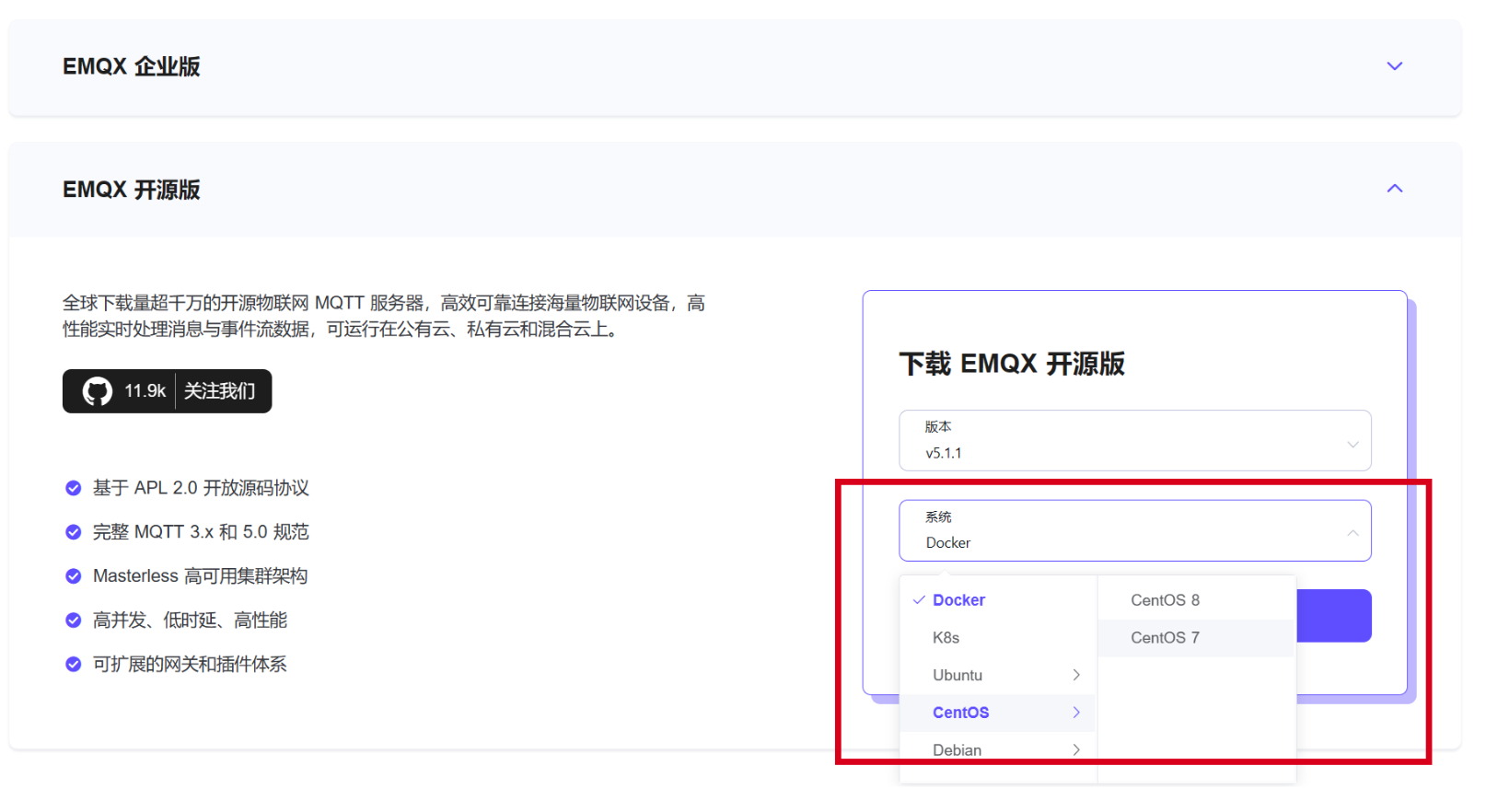Select K8s in the system list
Viewport: 1509px width, 812px height.
(998, 638)
